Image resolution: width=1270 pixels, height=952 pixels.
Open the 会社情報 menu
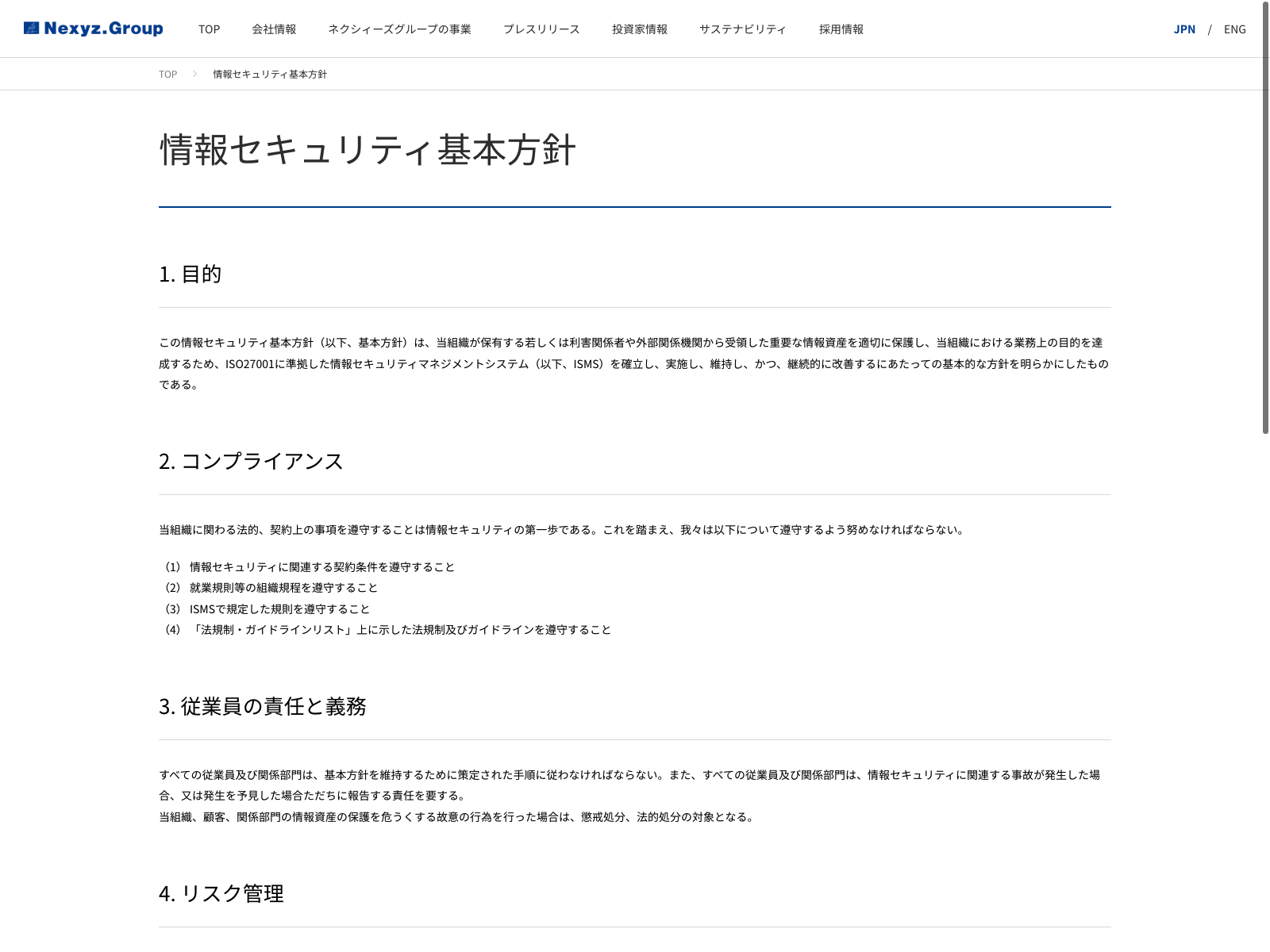[x=274, y=29]
